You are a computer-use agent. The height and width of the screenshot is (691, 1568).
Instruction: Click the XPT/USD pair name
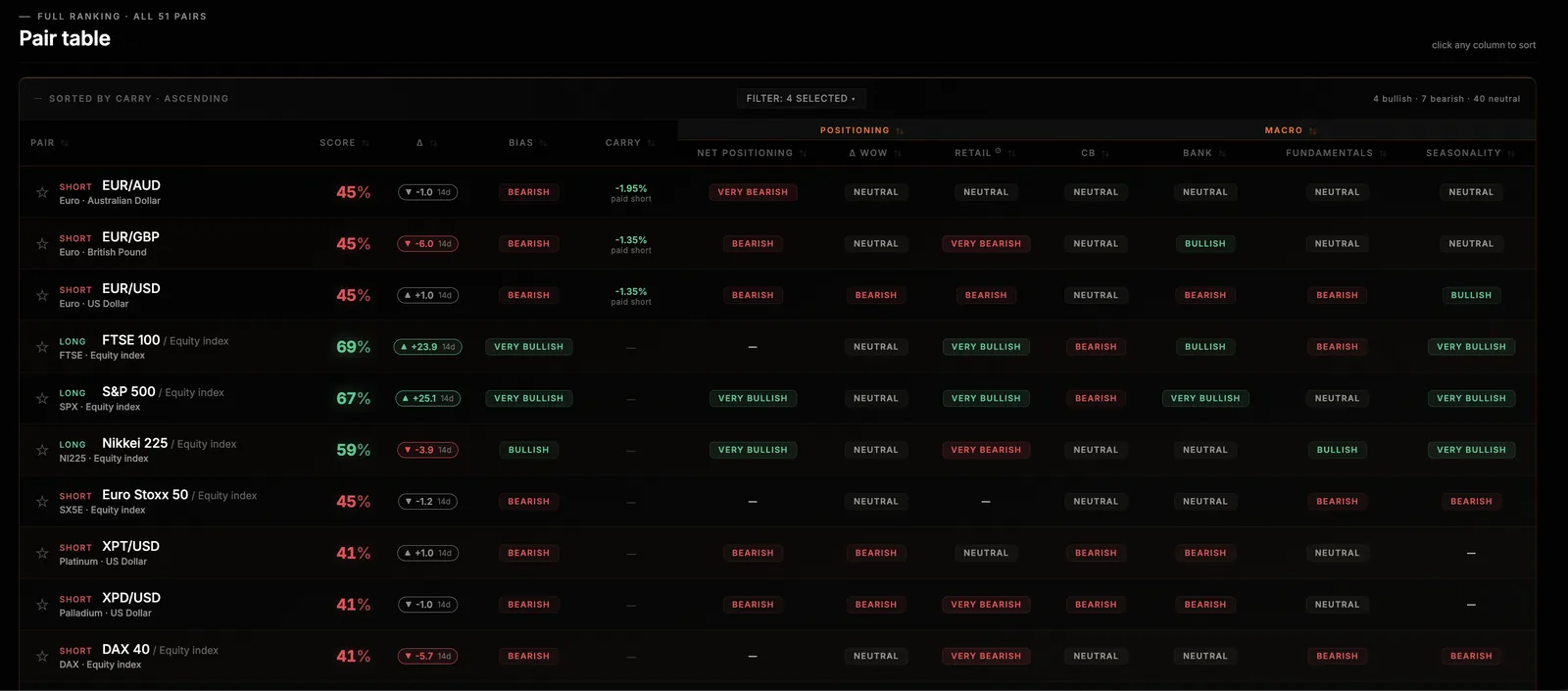pyautogui.click(x=130, y=546)
